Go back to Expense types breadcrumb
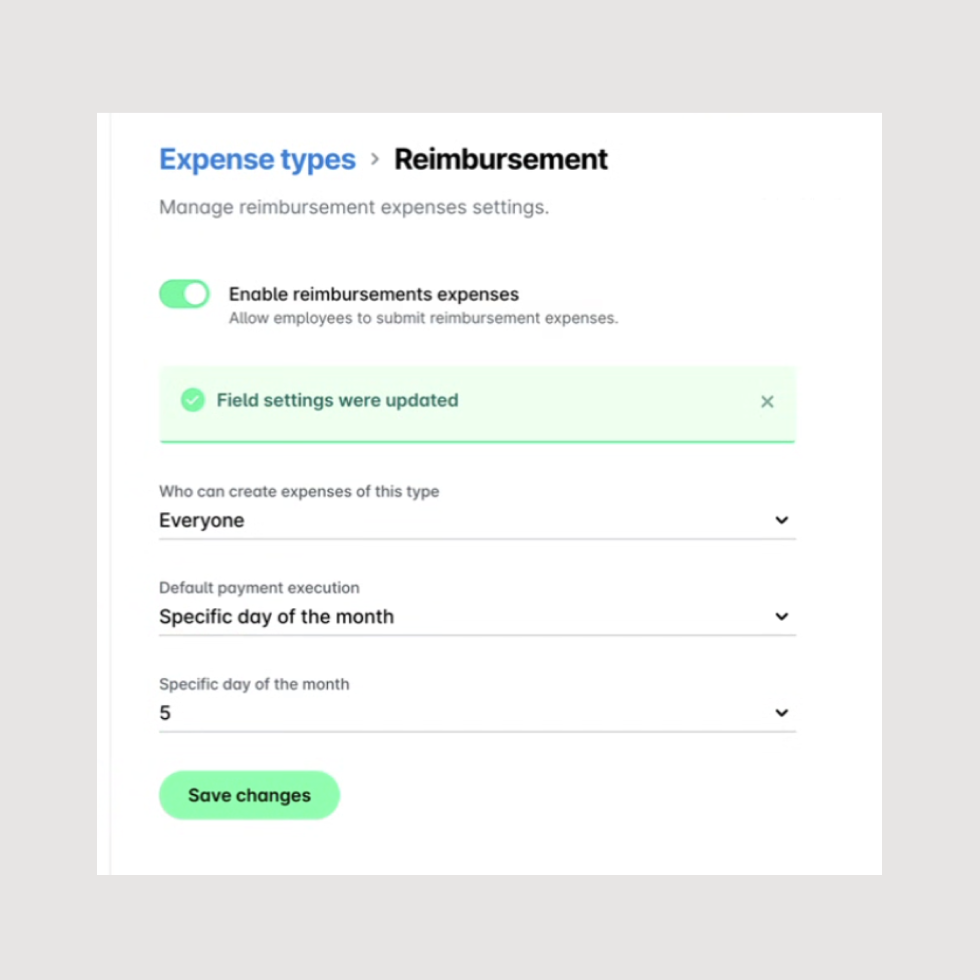The width and height of the screenshot is (980, 980). 257,160
